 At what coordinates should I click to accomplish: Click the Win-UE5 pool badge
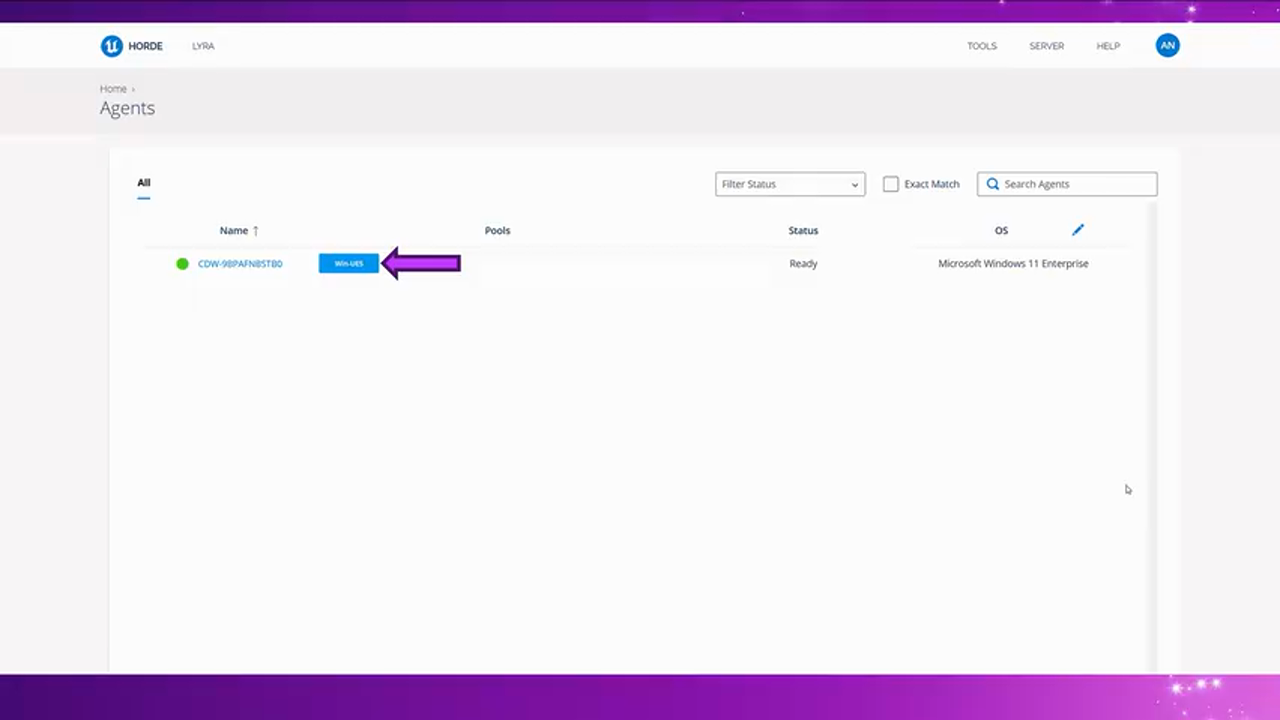pos(348,264)
